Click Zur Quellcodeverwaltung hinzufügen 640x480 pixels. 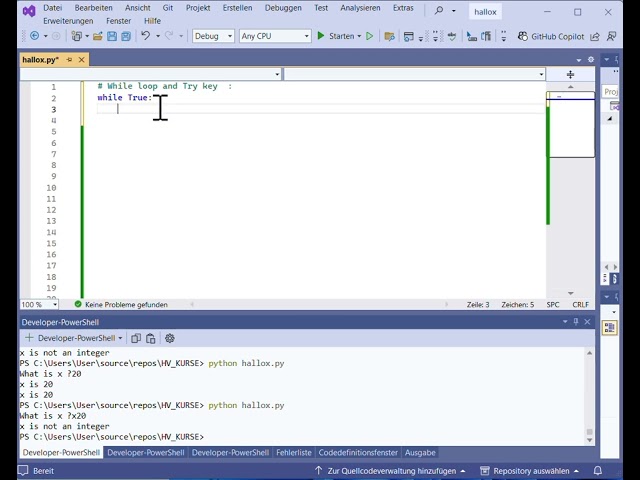[x=390, y=471]
